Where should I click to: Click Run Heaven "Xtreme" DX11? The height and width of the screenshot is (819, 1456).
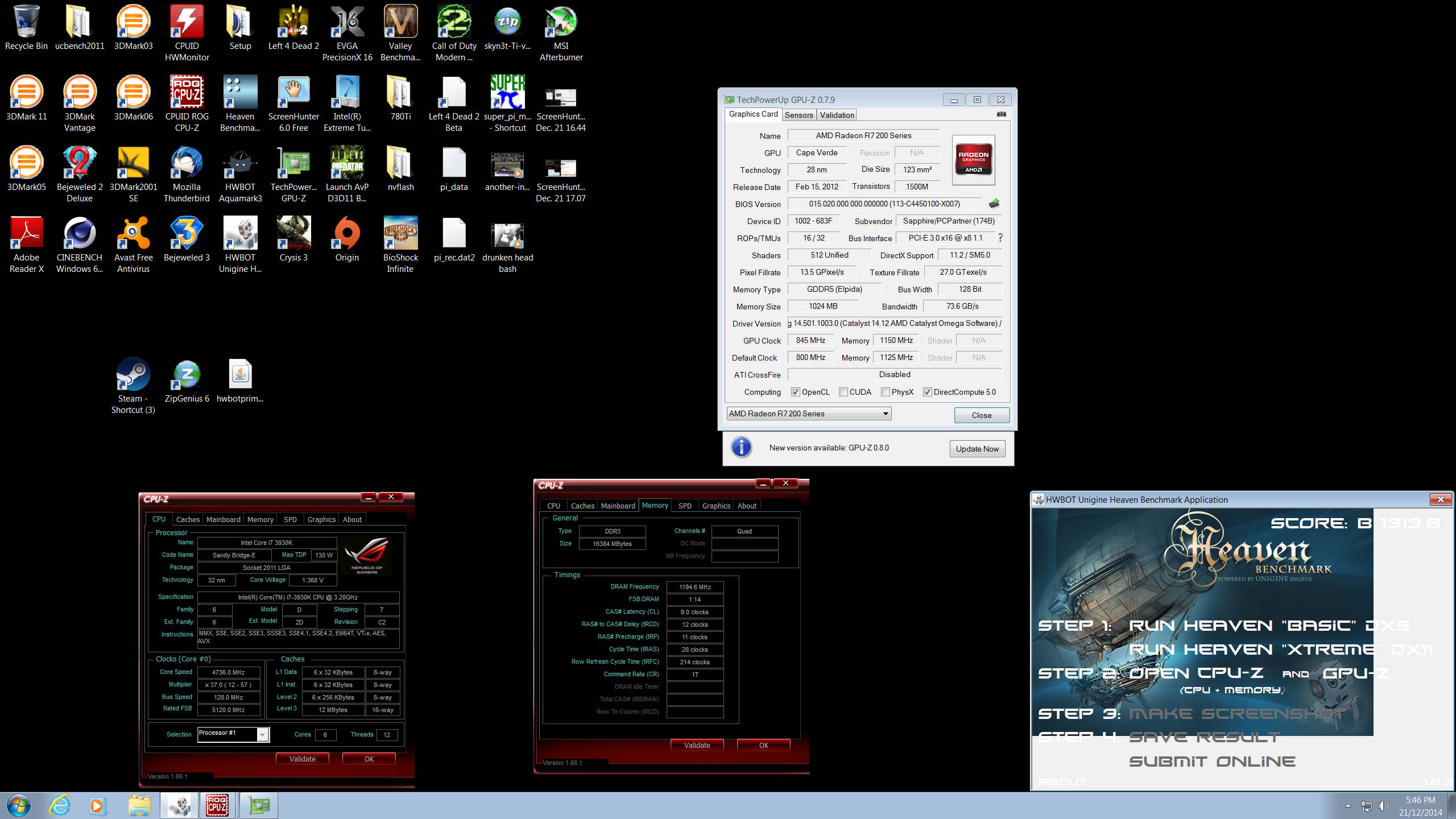[x=1280, y=650]
